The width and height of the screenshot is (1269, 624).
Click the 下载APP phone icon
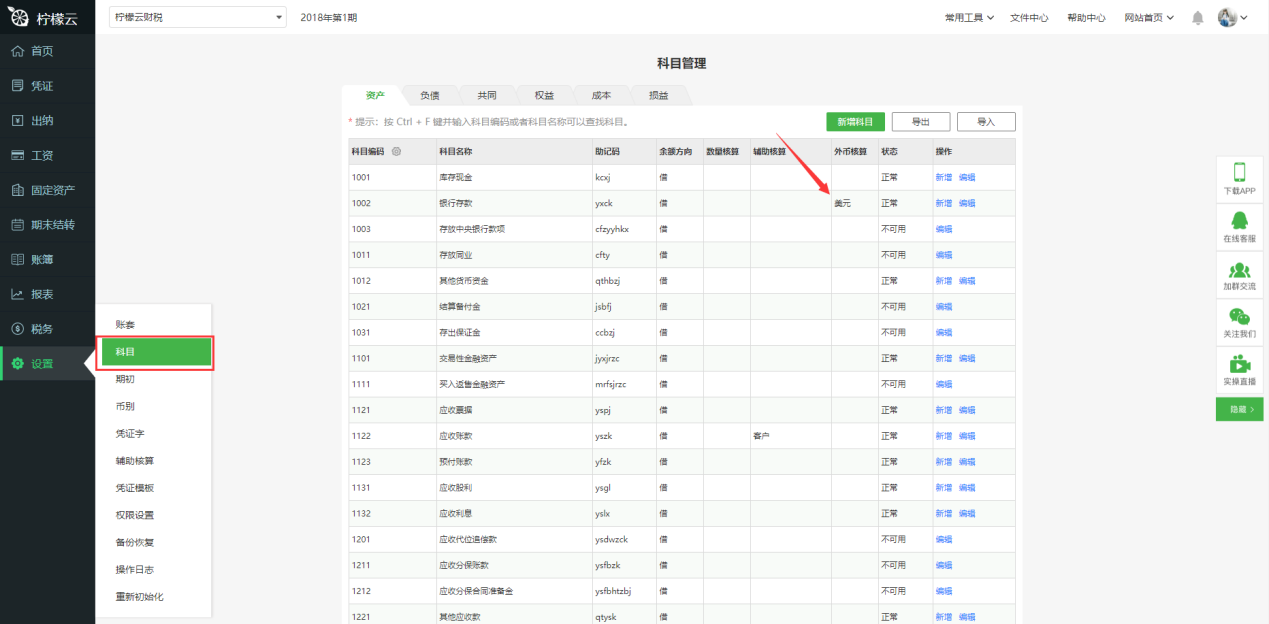(1239, 173)
